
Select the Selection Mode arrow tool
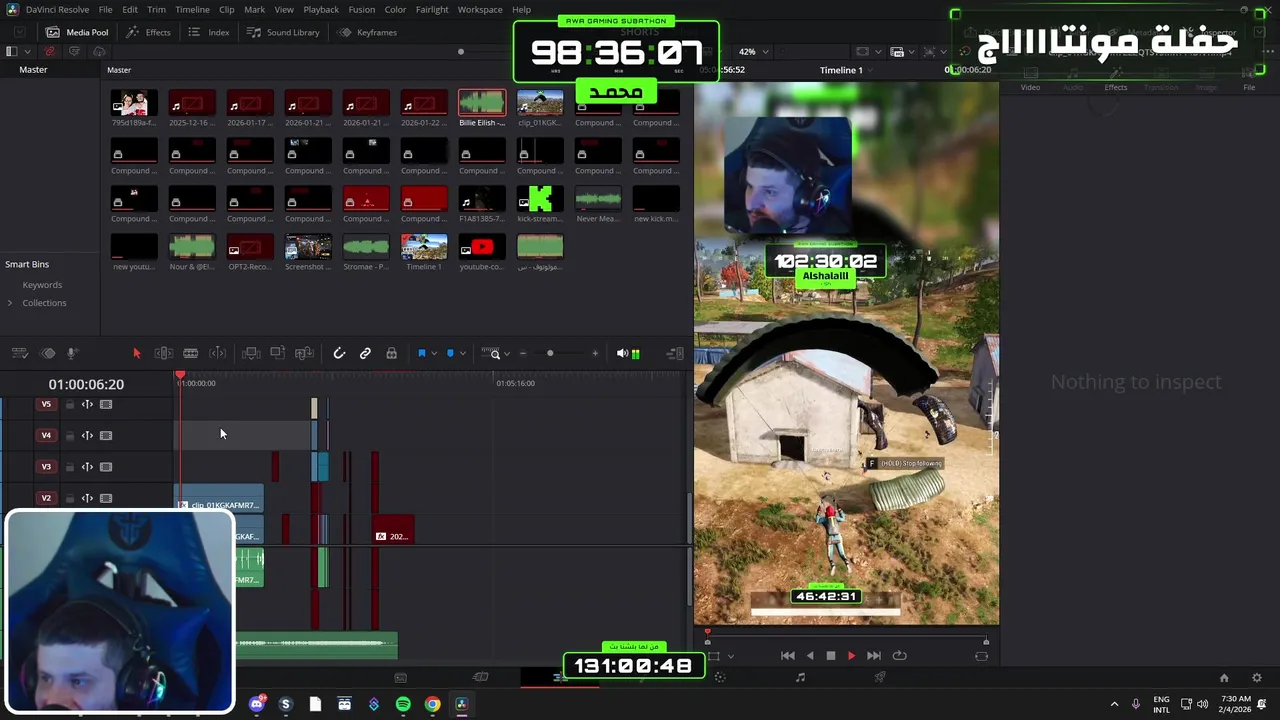click(x=137, y=353)
